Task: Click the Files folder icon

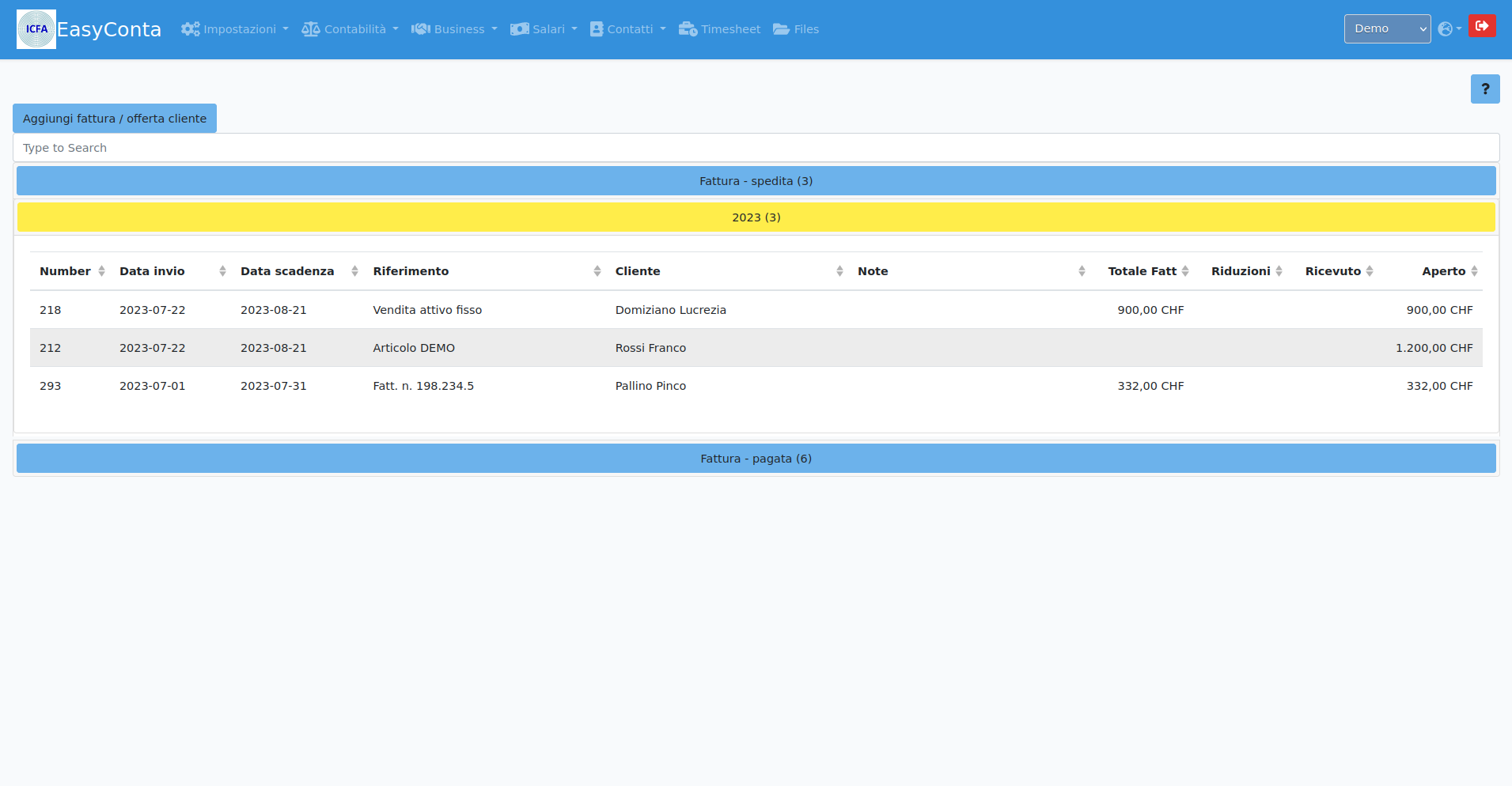Action: [x=781, y=29]
